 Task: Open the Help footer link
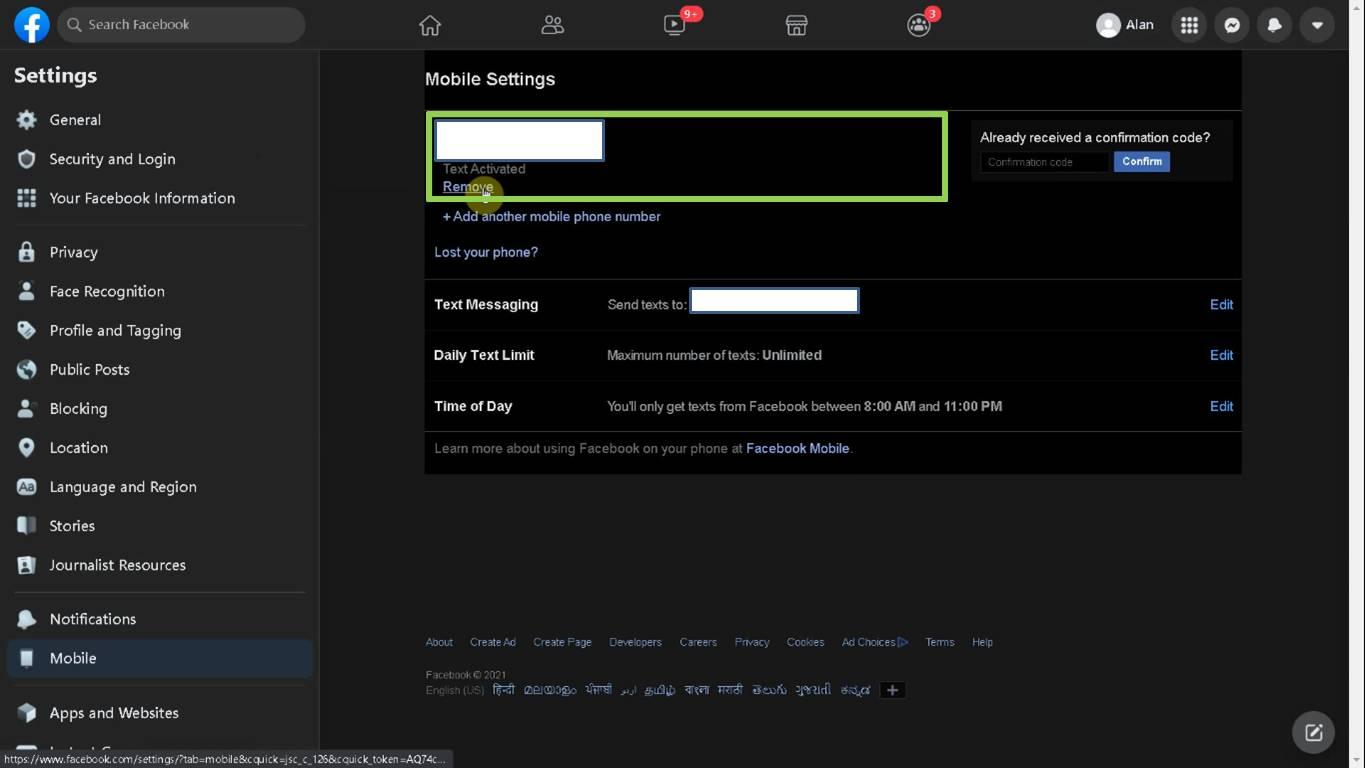tap(982, 642)
